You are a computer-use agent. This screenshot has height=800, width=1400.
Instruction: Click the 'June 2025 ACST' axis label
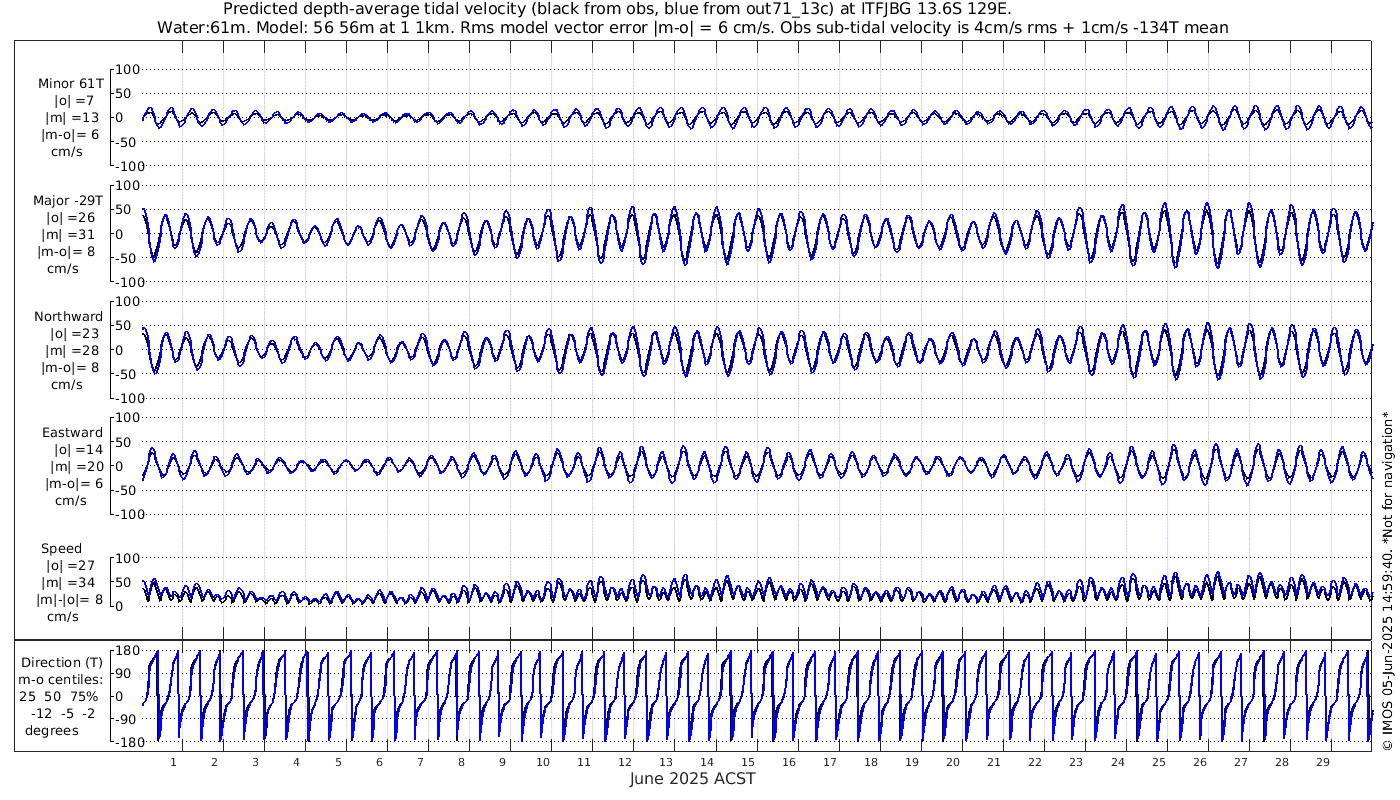[x=693, y=778]
